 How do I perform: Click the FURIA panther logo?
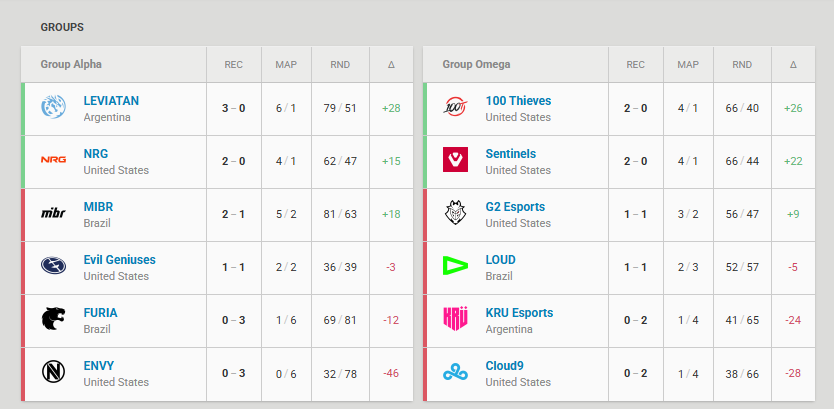[54, 319]
